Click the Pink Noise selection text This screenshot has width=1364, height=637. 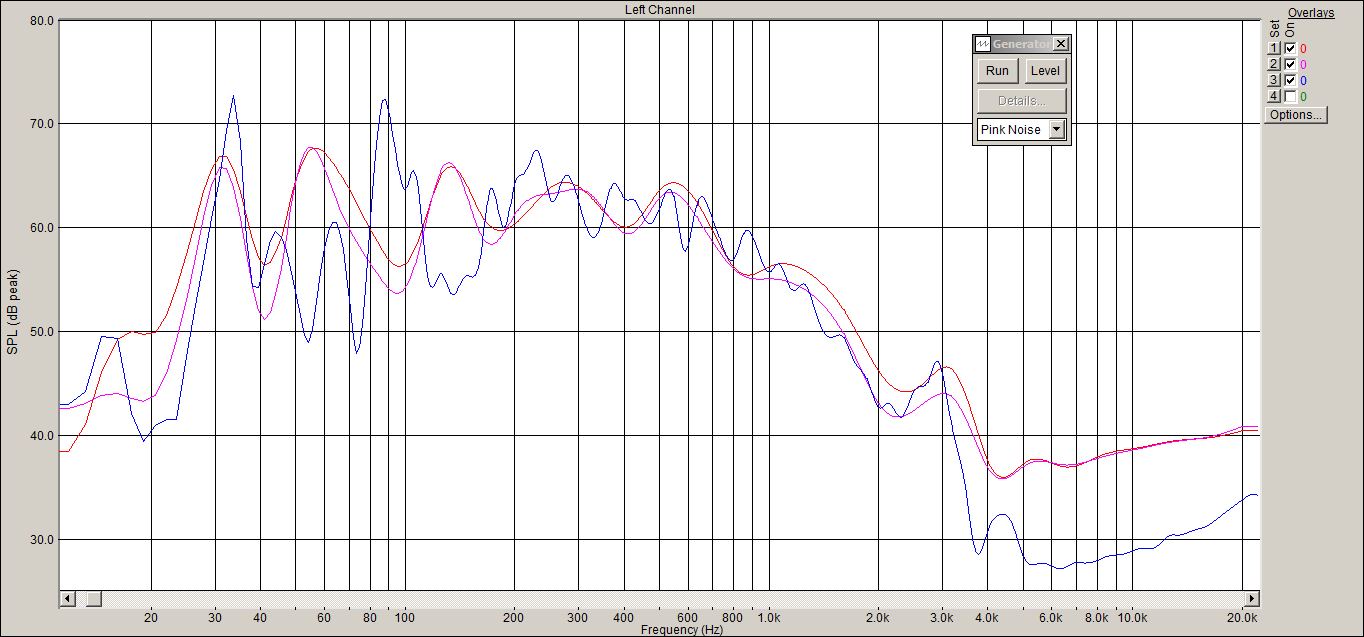click(1011, 130)
